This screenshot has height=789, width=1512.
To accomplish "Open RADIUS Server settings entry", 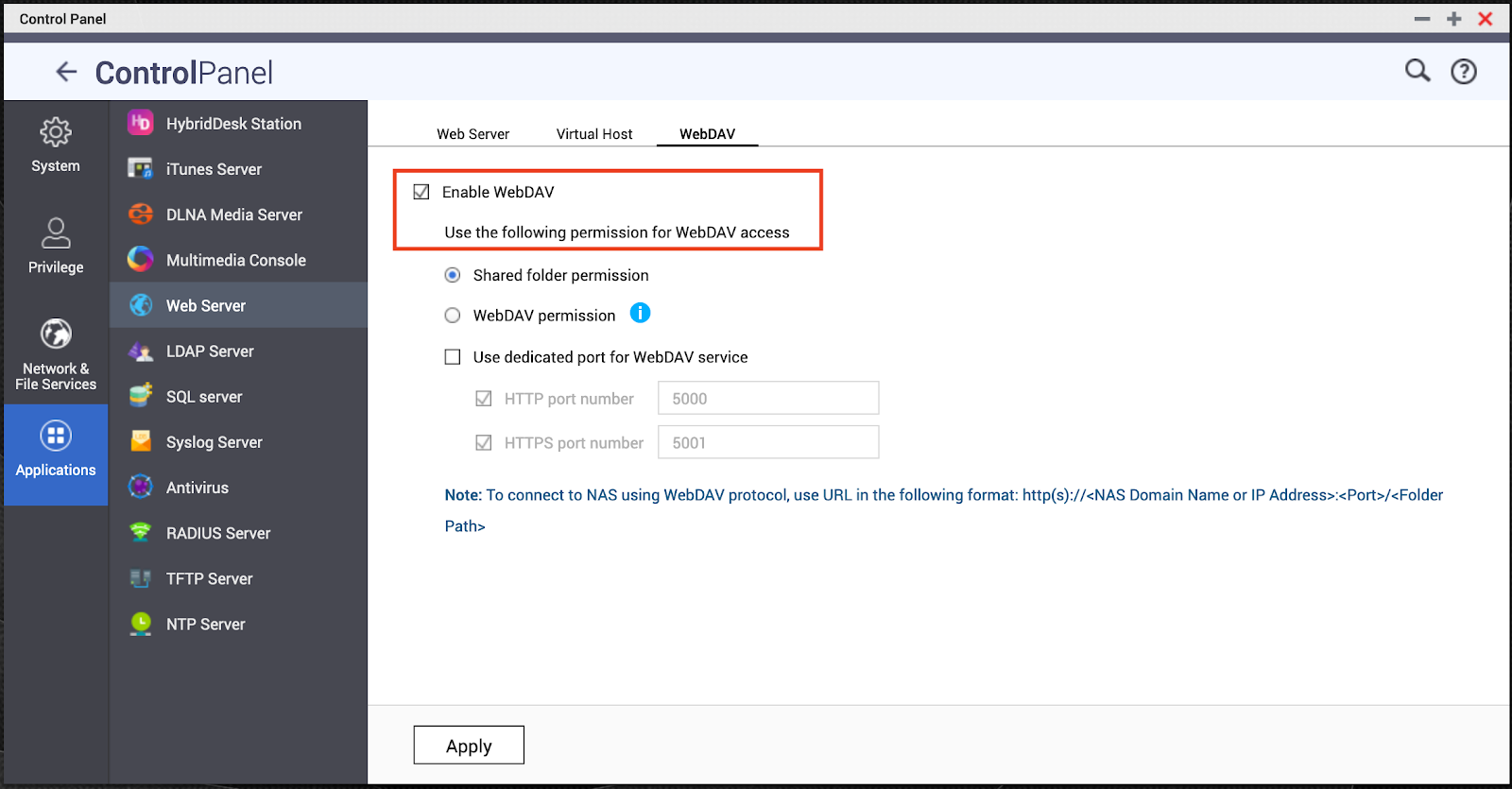I will (238, 532).
